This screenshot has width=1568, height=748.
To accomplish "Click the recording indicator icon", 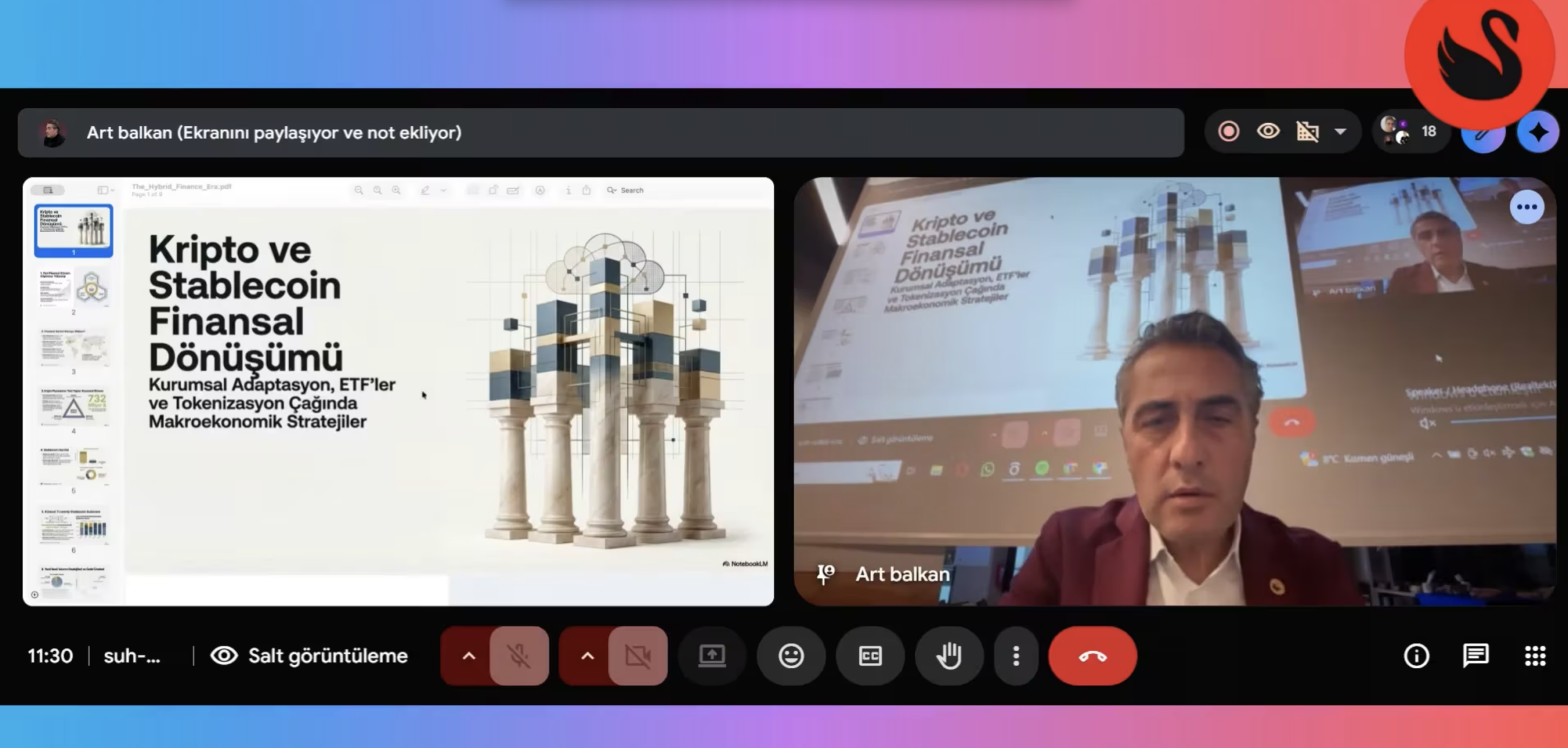I will coord(1229,132).
